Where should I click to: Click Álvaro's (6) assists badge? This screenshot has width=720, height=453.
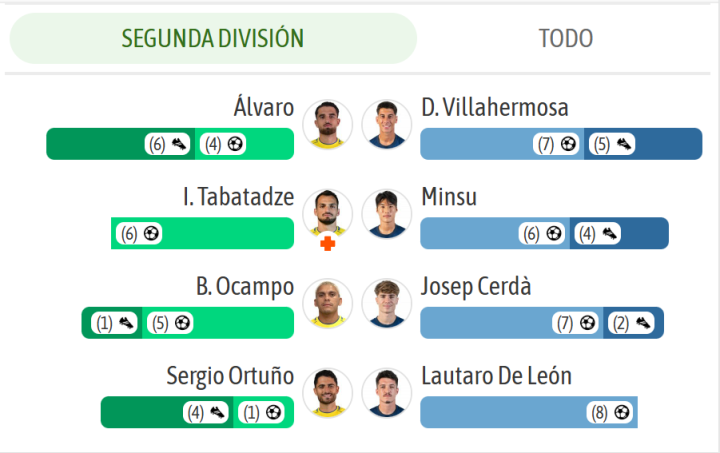coord(168,144)
